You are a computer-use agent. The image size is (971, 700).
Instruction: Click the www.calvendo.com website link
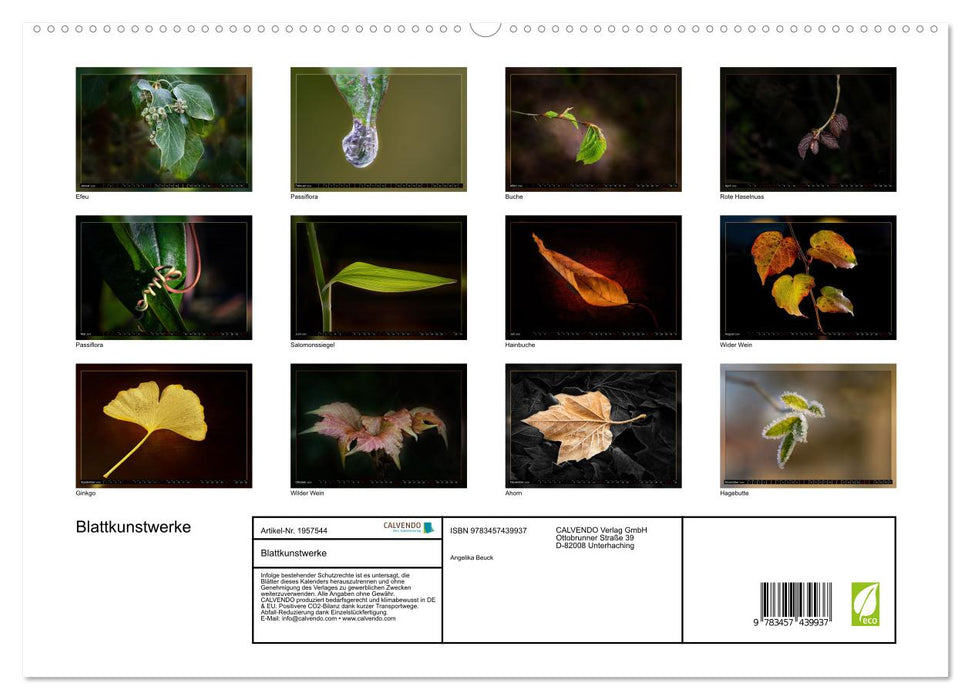tap(369, 620)
